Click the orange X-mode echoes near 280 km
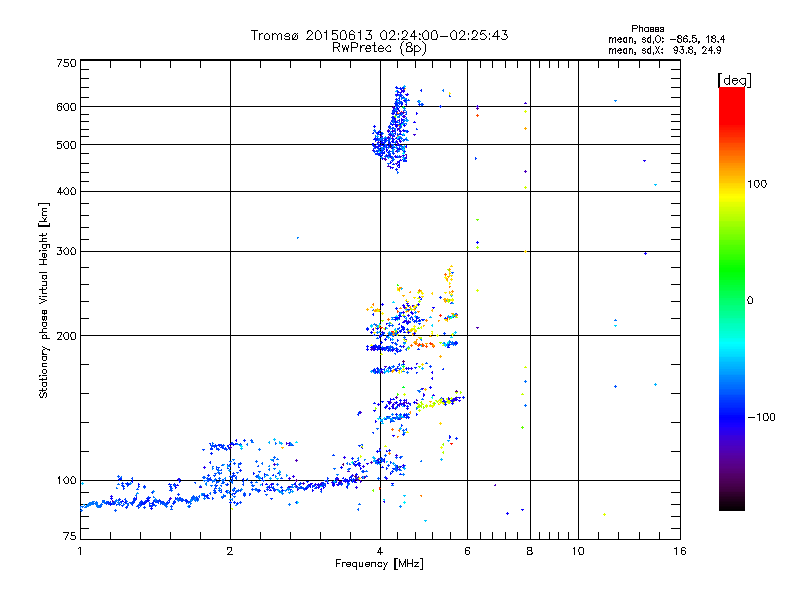800x600 pixels. (x=449, y=284)
